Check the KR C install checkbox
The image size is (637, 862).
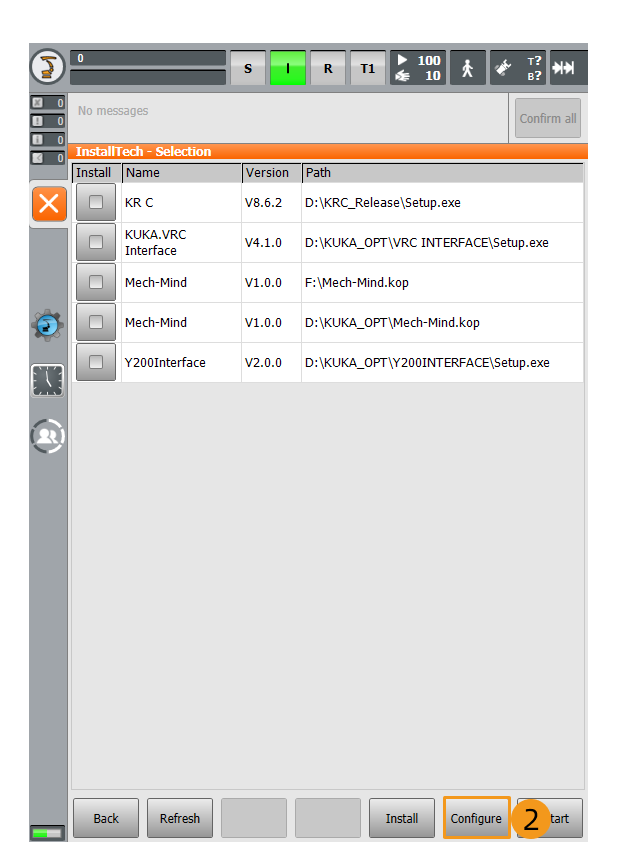click(96, 202)
